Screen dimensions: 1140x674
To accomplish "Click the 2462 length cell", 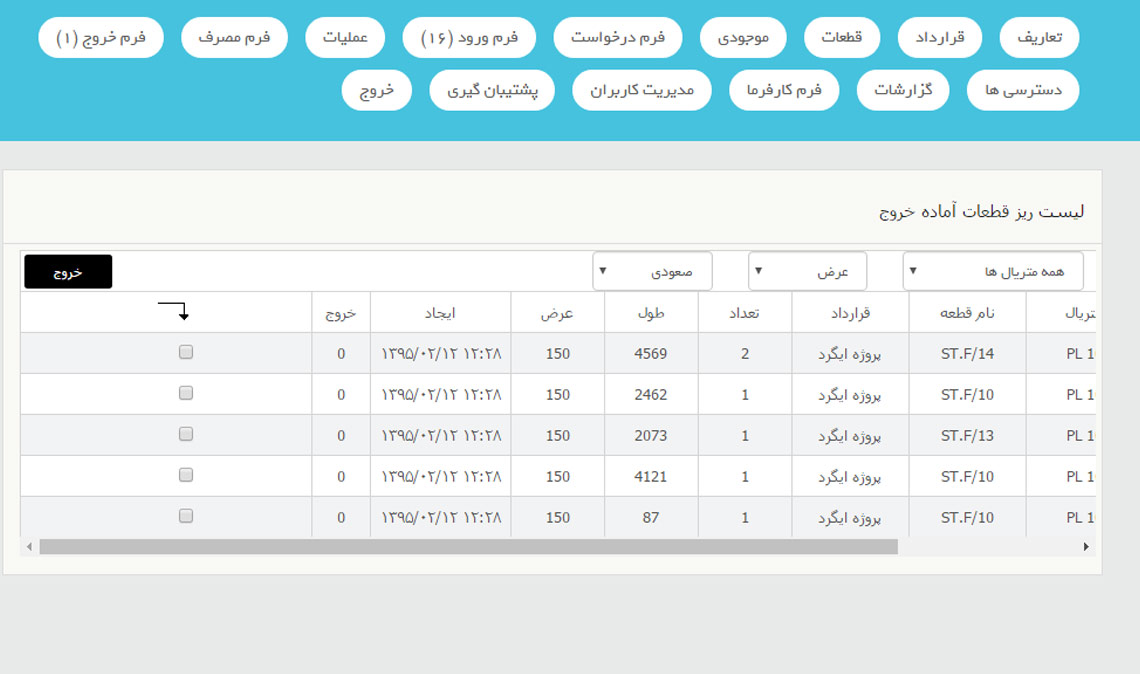I will [651, 395].
